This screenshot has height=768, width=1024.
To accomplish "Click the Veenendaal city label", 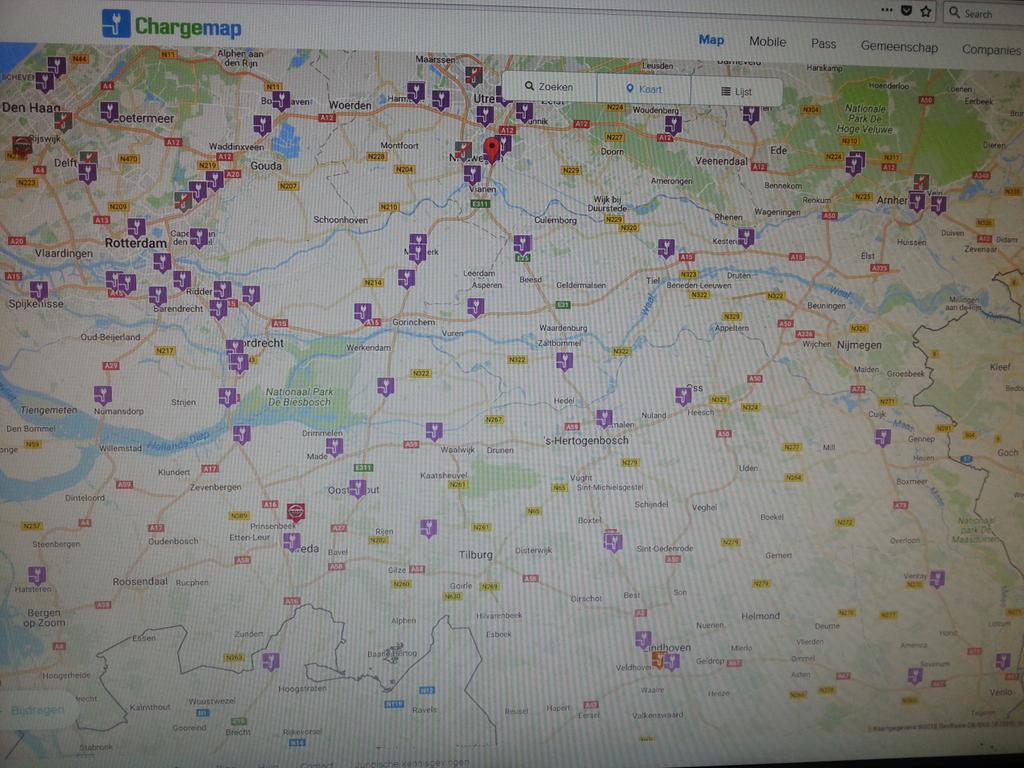I will pyautogui.click(x=721, y=161).
